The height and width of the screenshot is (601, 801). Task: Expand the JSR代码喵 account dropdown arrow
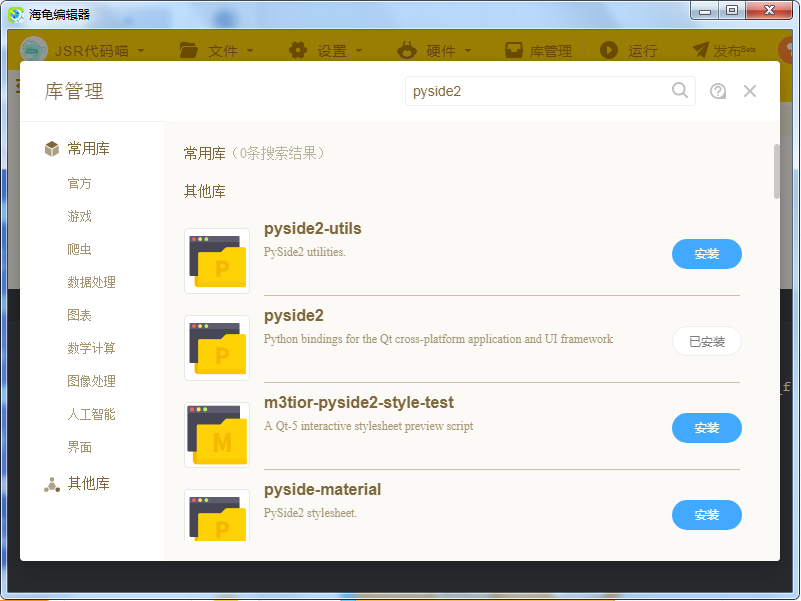pos(141,51)
